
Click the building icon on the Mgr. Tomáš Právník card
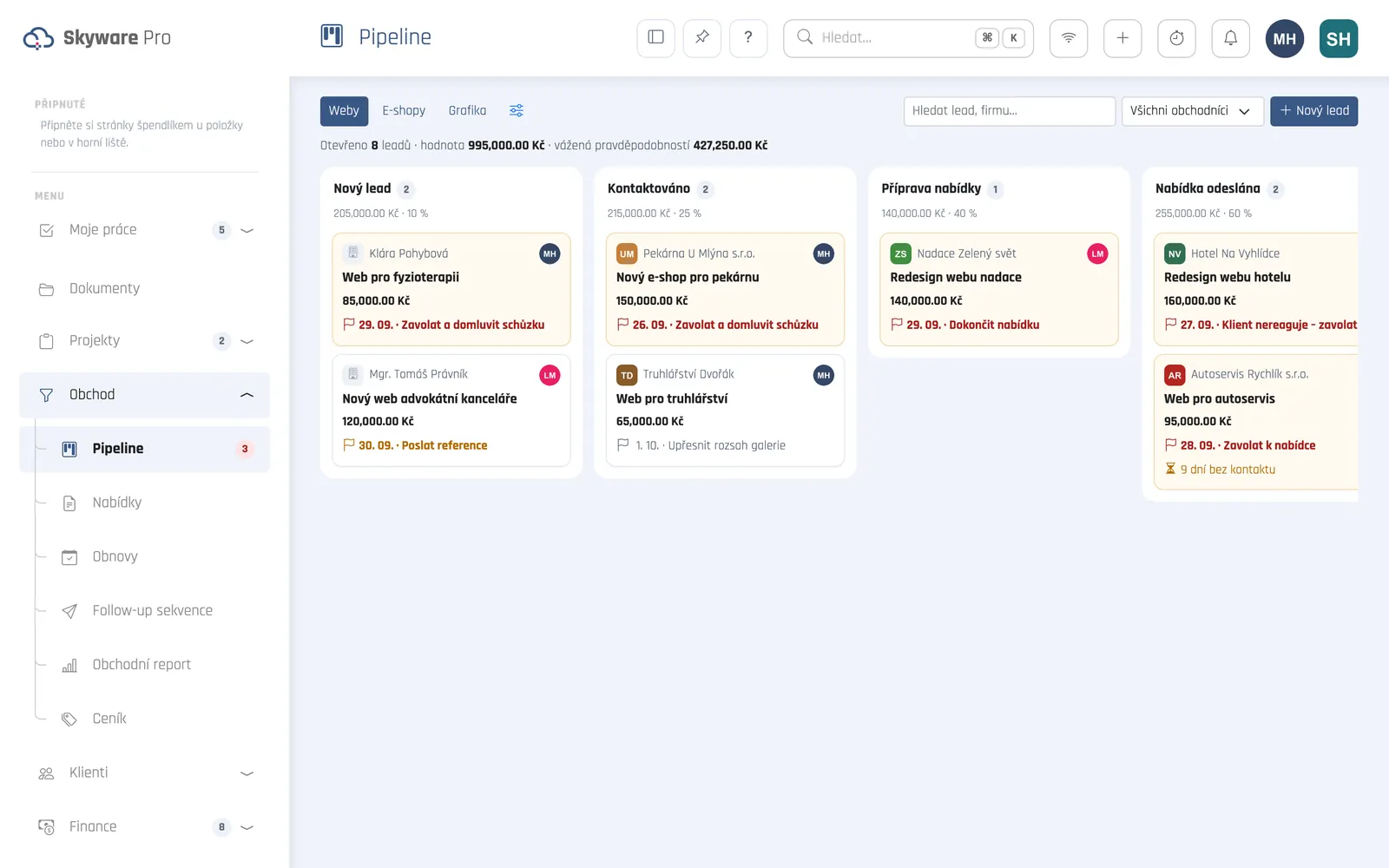coord(352,374)
